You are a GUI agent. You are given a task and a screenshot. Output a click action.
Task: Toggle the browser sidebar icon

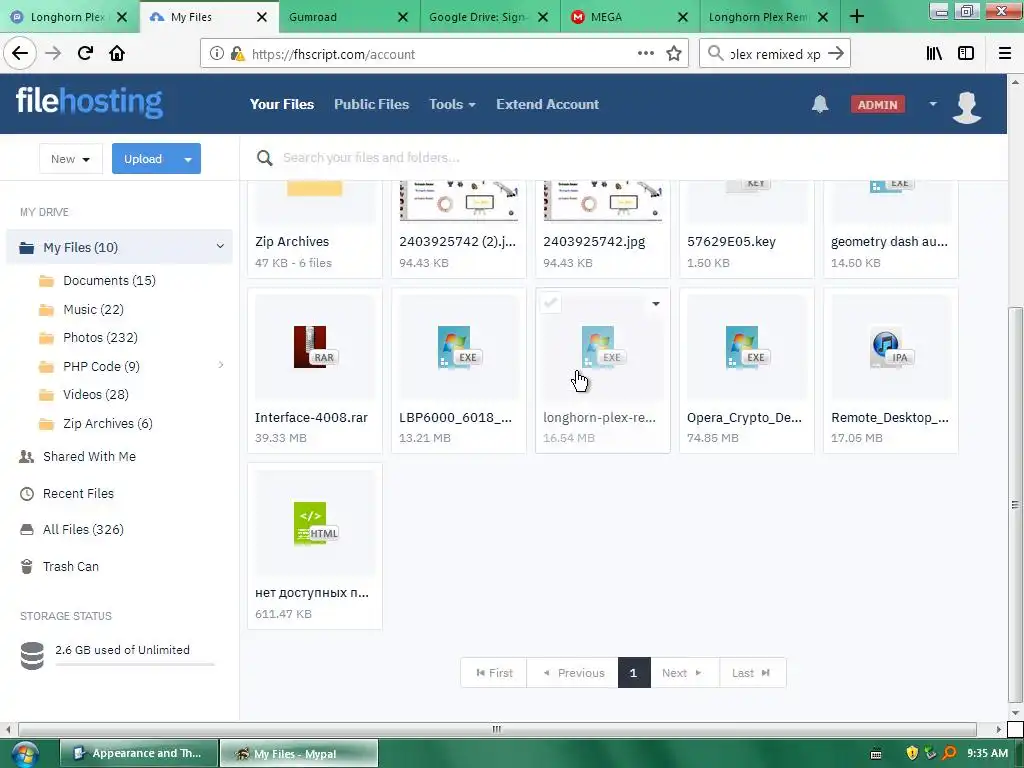[966, 54]
